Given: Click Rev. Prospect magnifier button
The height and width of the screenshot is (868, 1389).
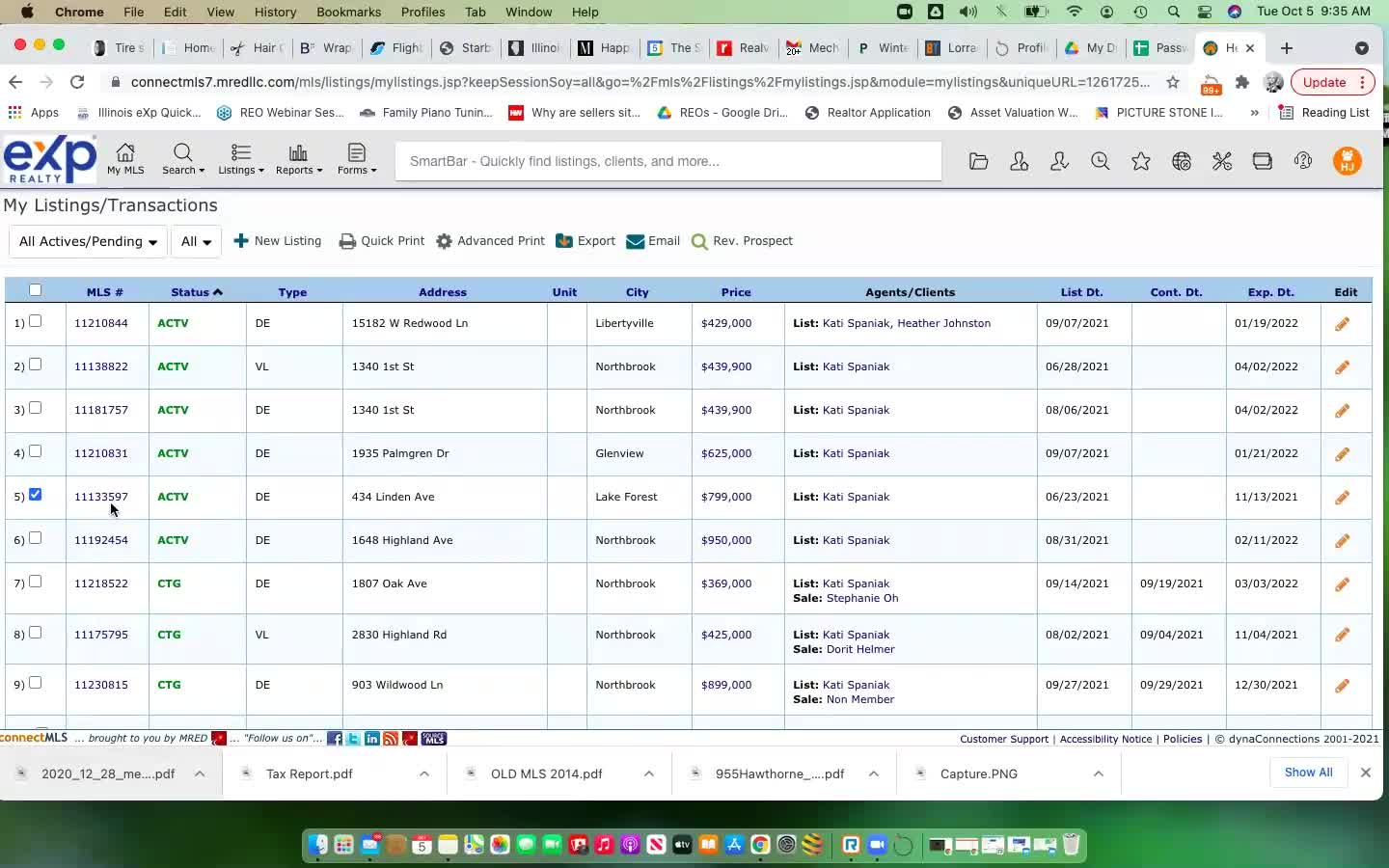Looking at the screenshot, I should pos(743,241).
